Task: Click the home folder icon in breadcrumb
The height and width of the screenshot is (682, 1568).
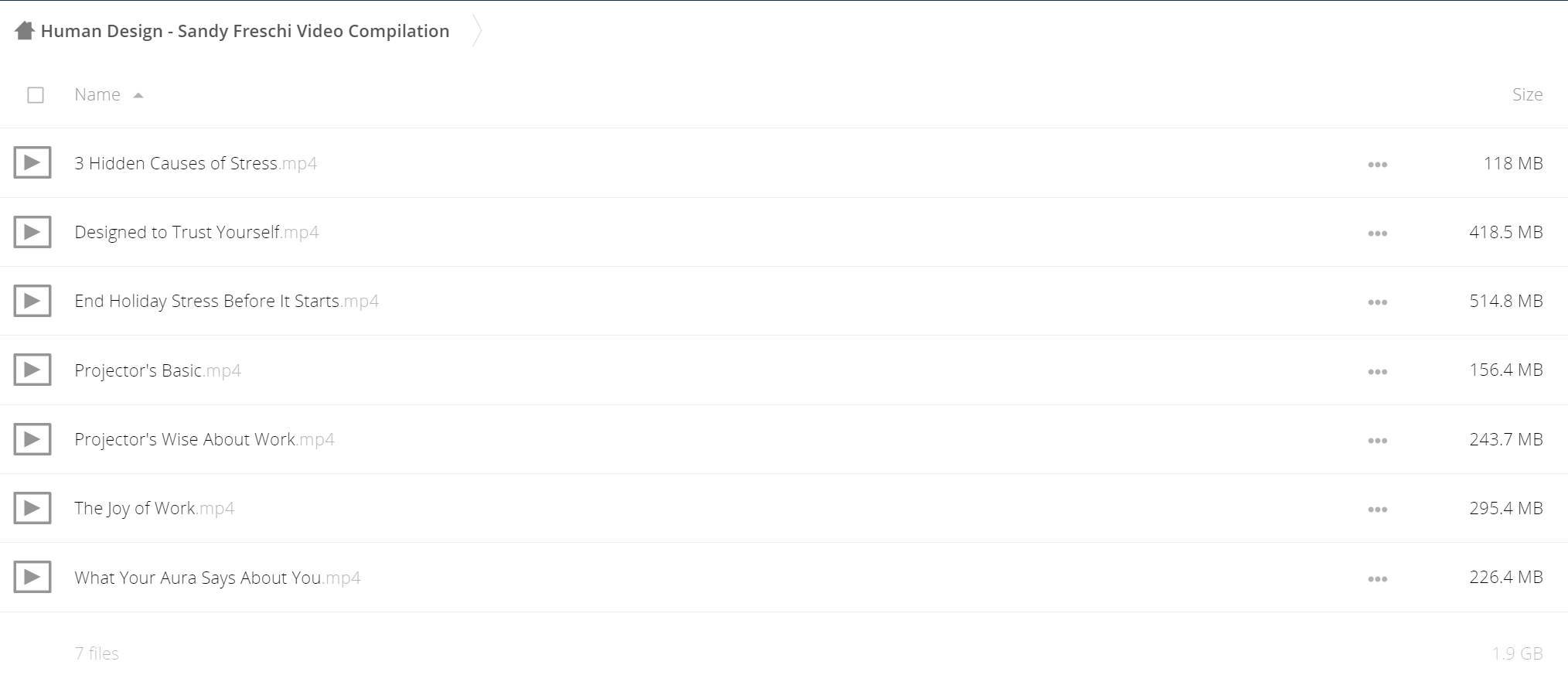Action: [25, 31]
